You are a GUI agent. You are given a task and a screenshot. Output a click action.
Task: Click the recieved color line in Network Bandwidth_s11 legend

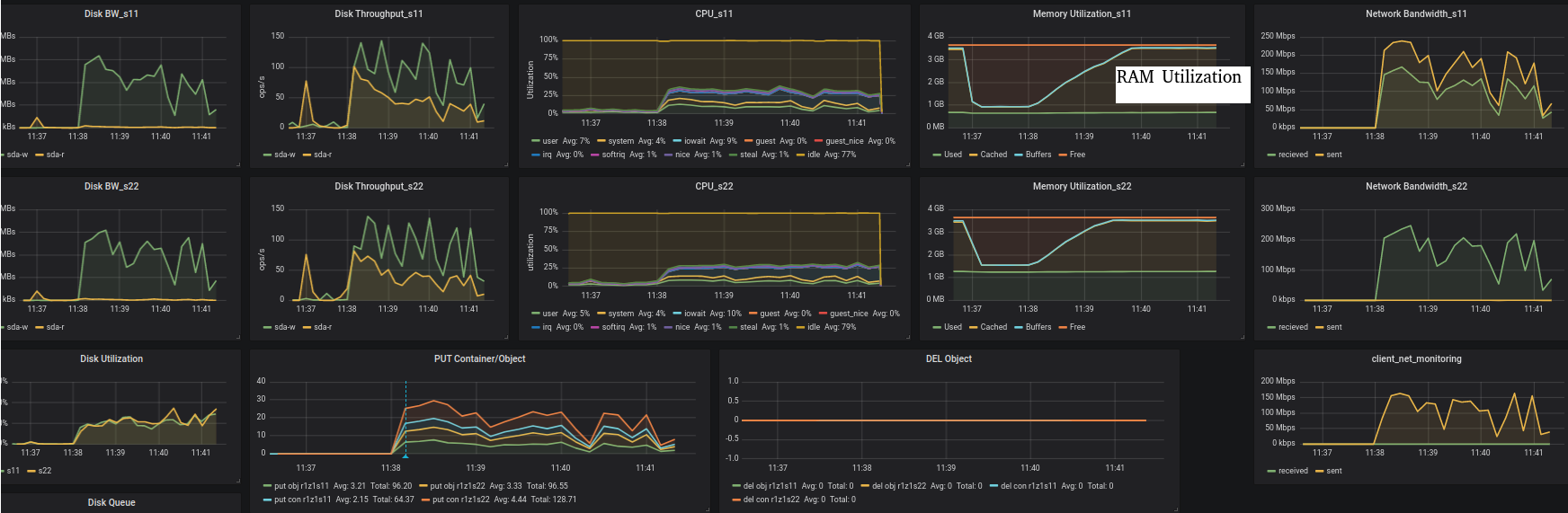tap(1272, 155)
